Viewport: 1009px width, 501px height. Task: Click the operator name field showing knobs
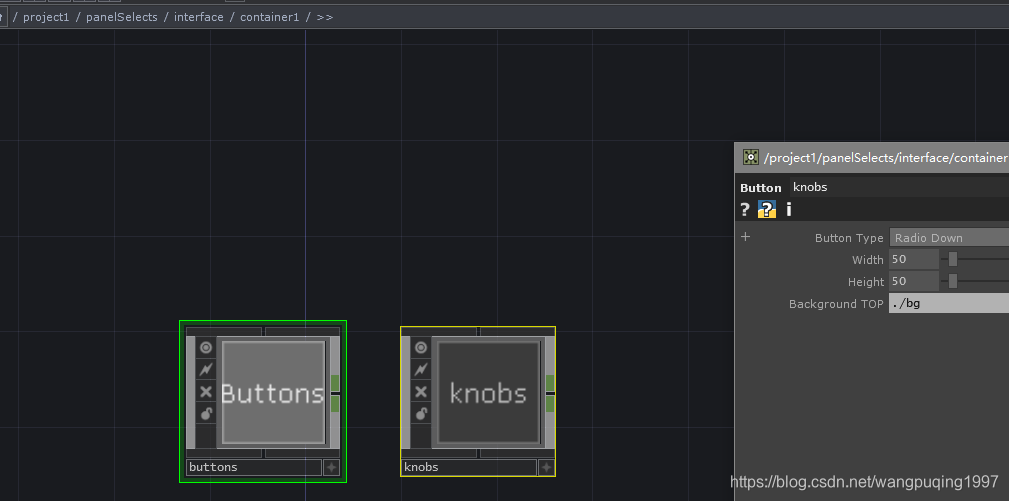point(900,187)
